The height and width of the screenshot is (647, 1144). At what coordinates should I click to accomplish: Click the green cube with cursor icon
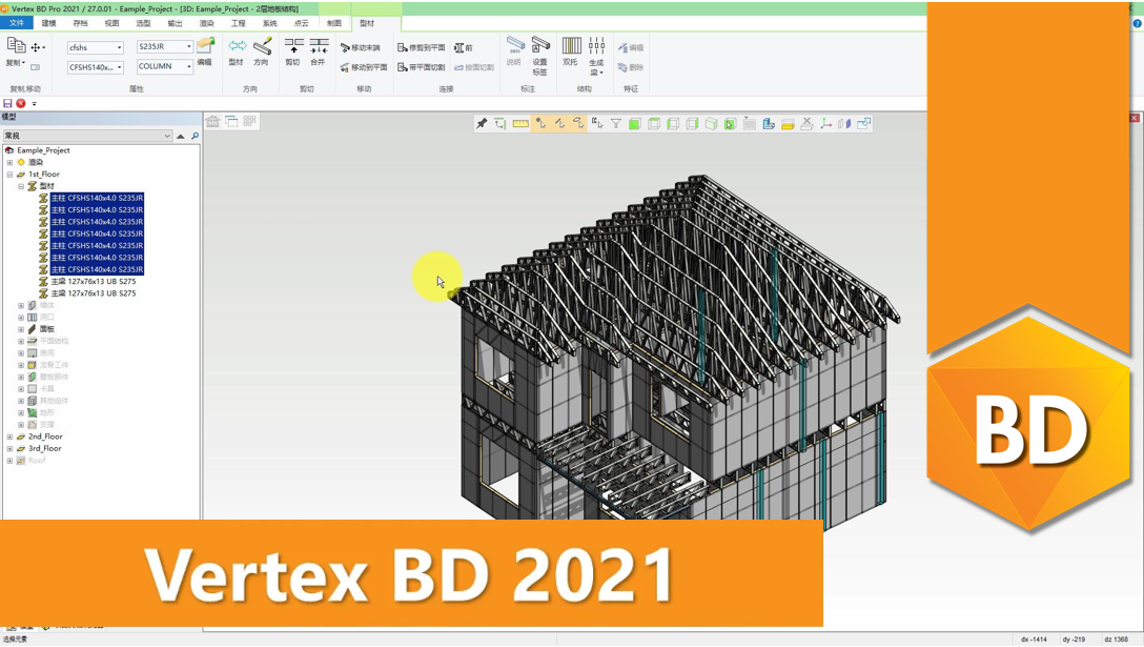point(730,124)
